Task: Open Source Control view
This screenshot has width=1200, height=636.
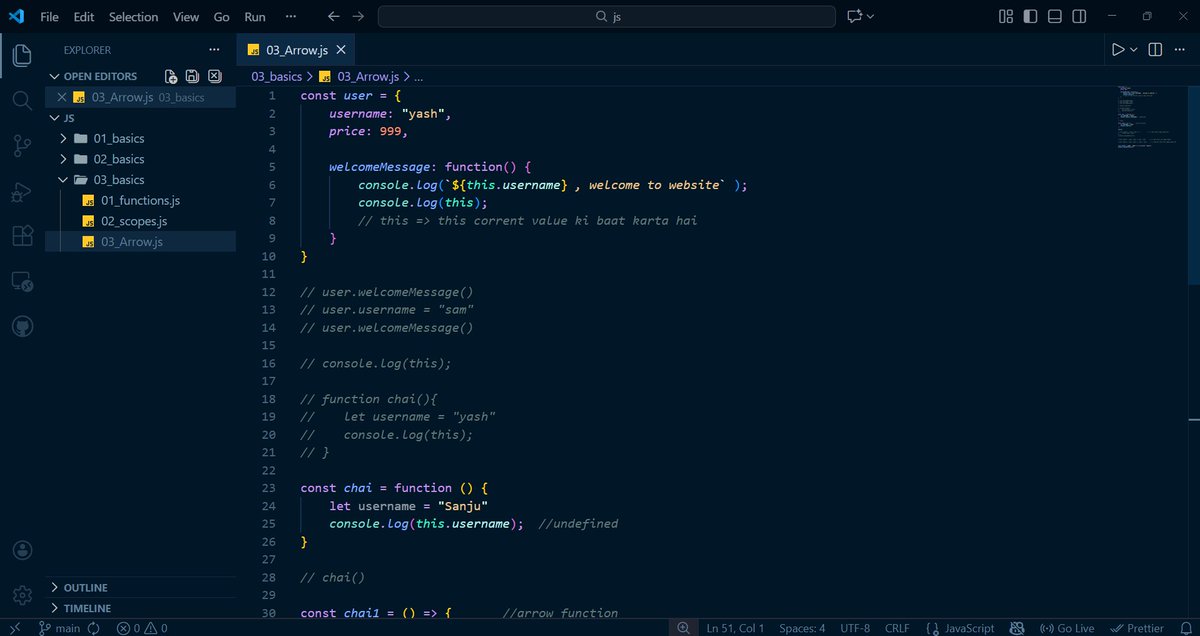Action: (x=22, y=146)
